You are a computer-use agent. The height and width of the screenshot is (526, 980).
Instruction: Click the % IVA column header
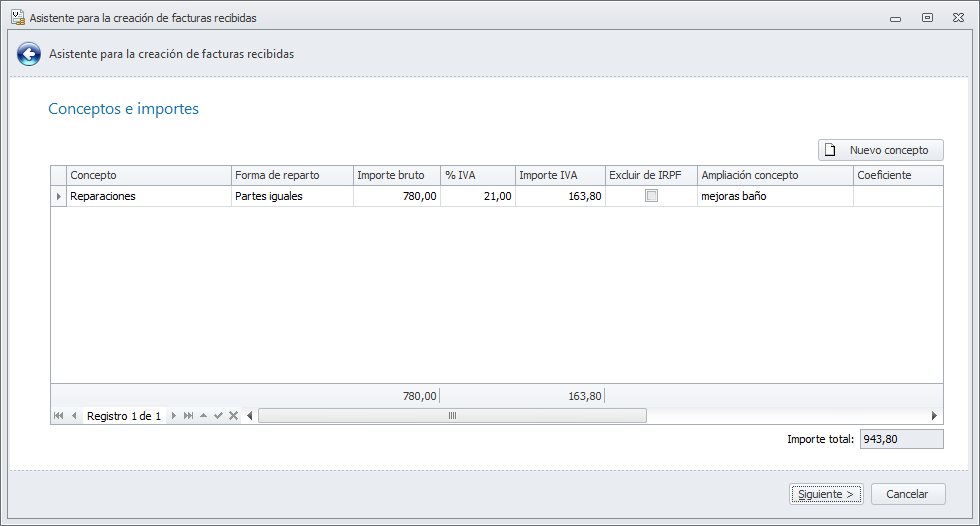click(x=478, y=176)
